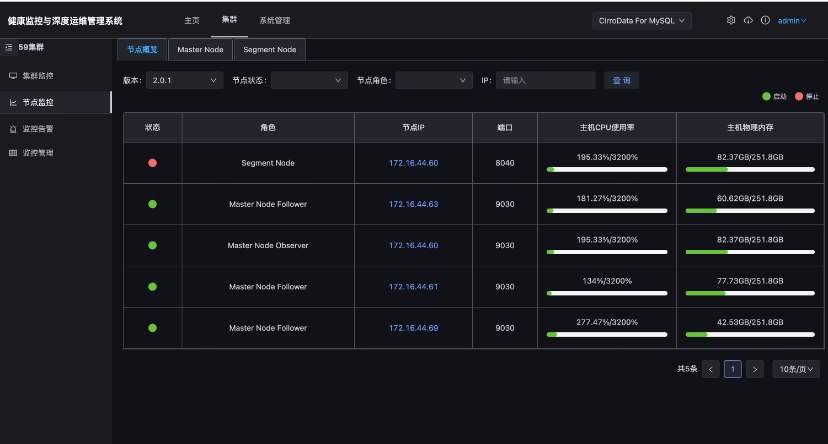Click the 监控告警 alarm icon in sidebar
Image resolution: width=828 pixels, height=444 pixels.
coord(12,128)
